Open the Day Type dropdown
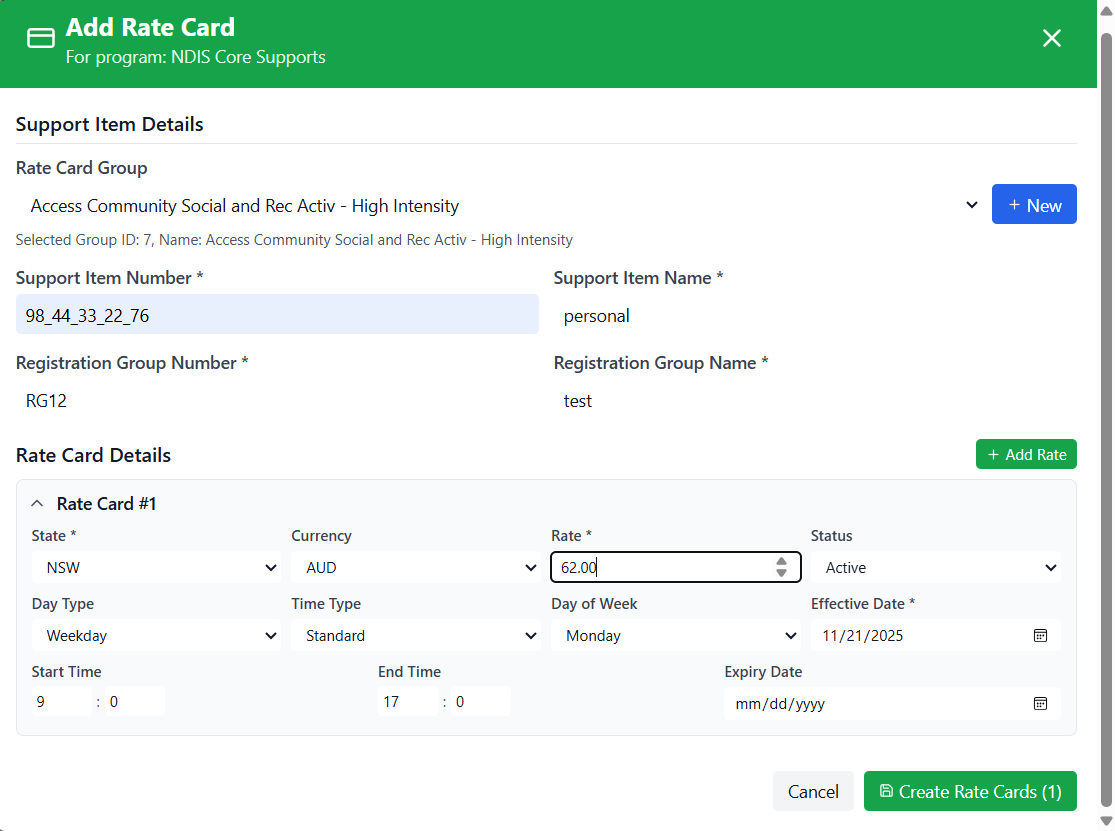 point(156,635)
